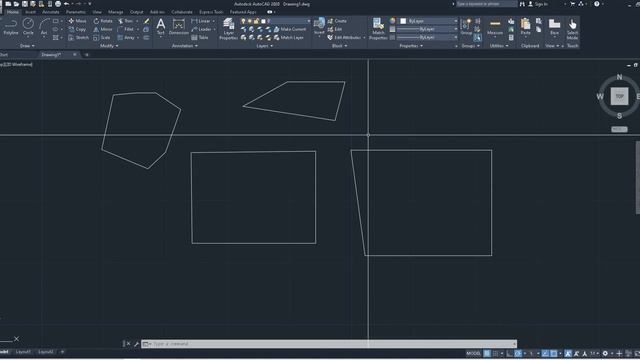
Task: Click the Select Mode touch icon
Action: (x=572, y=29)
